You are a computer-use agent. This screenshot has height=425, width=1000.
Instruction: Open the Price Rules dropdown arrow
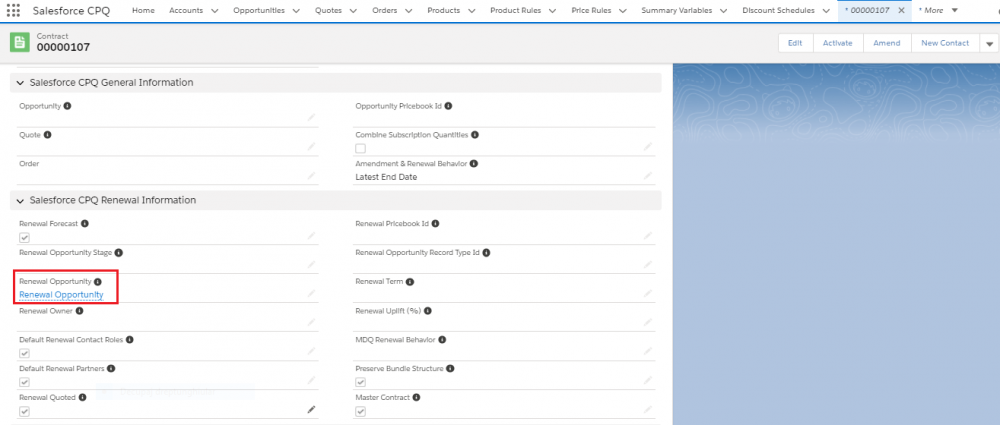623,11
